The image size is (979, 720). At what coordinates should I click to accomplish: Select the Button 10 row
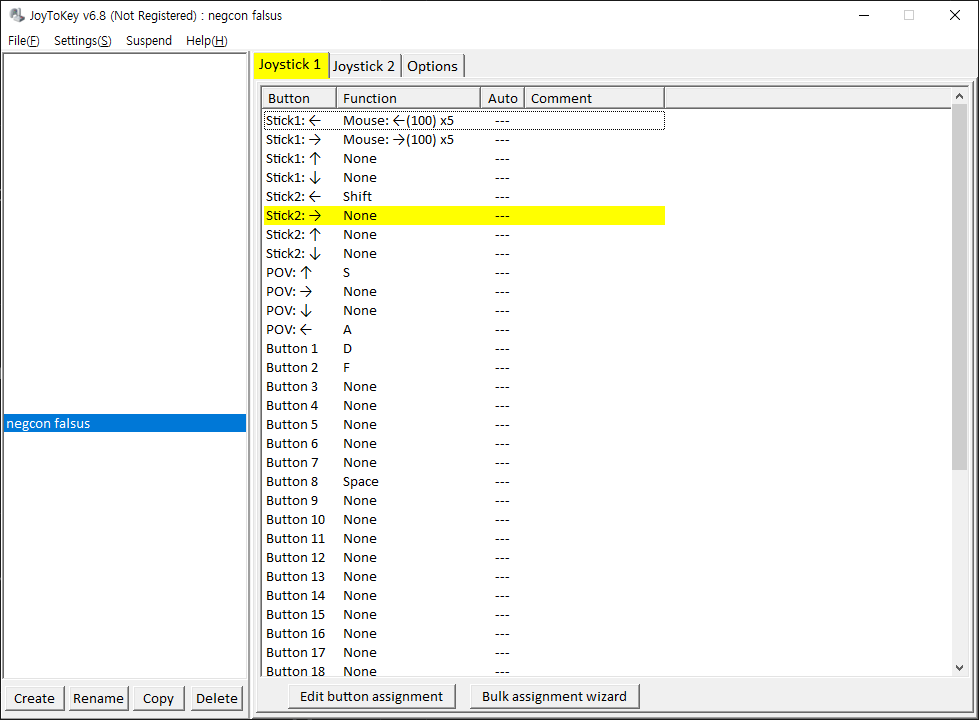tap(464, 520)
